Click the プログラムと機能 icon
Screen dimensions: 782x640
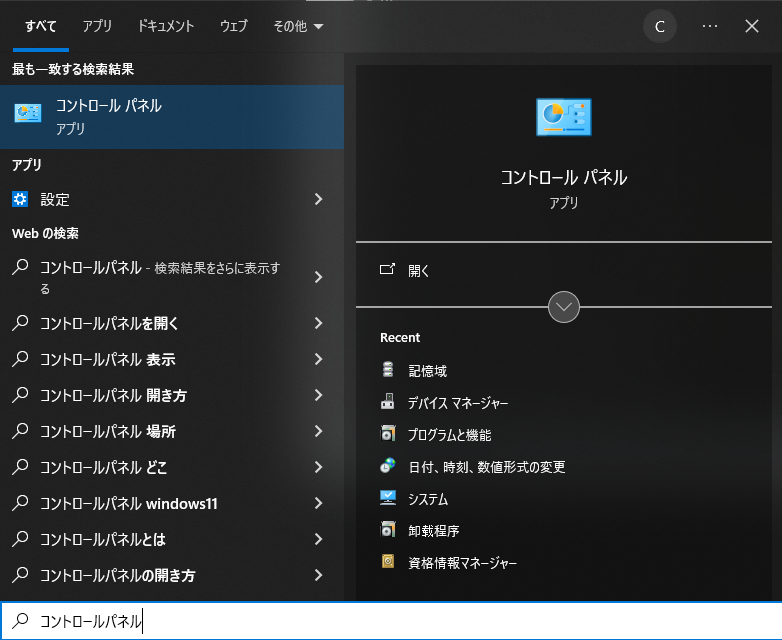tap(388, 433)
